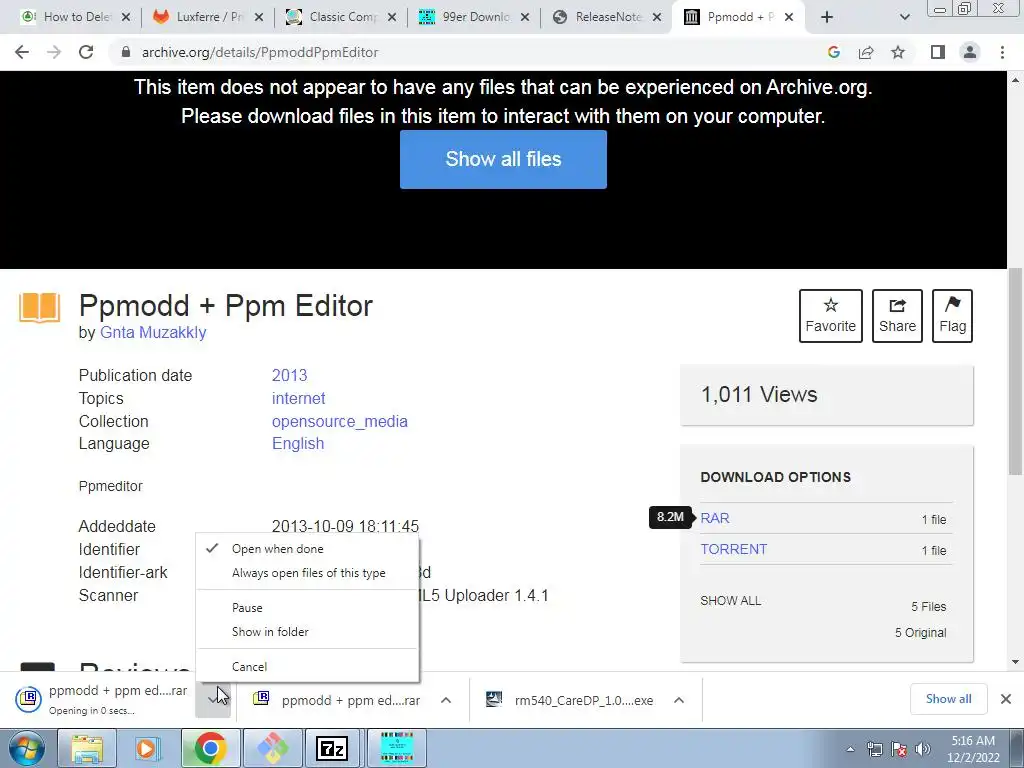Click the Action Center flag tray icon
The image size is (1024, 768).
pos(899,749)
